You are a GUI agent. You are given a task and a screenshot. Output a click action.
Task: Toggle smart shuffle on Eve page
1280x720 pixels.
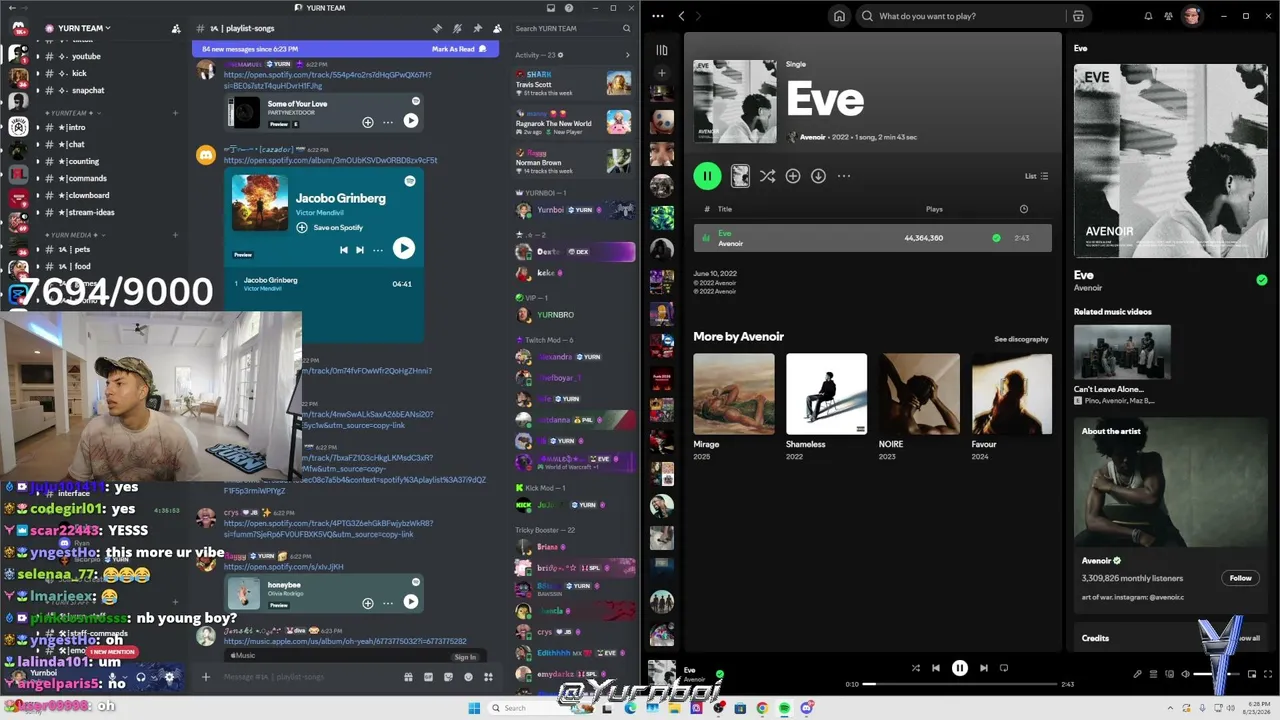point(767,176)
